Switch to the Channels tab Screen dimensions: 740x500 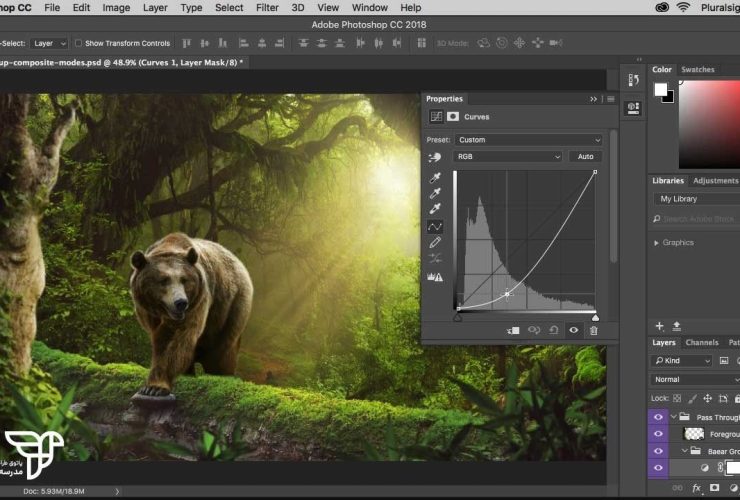[x=702, y=343]
